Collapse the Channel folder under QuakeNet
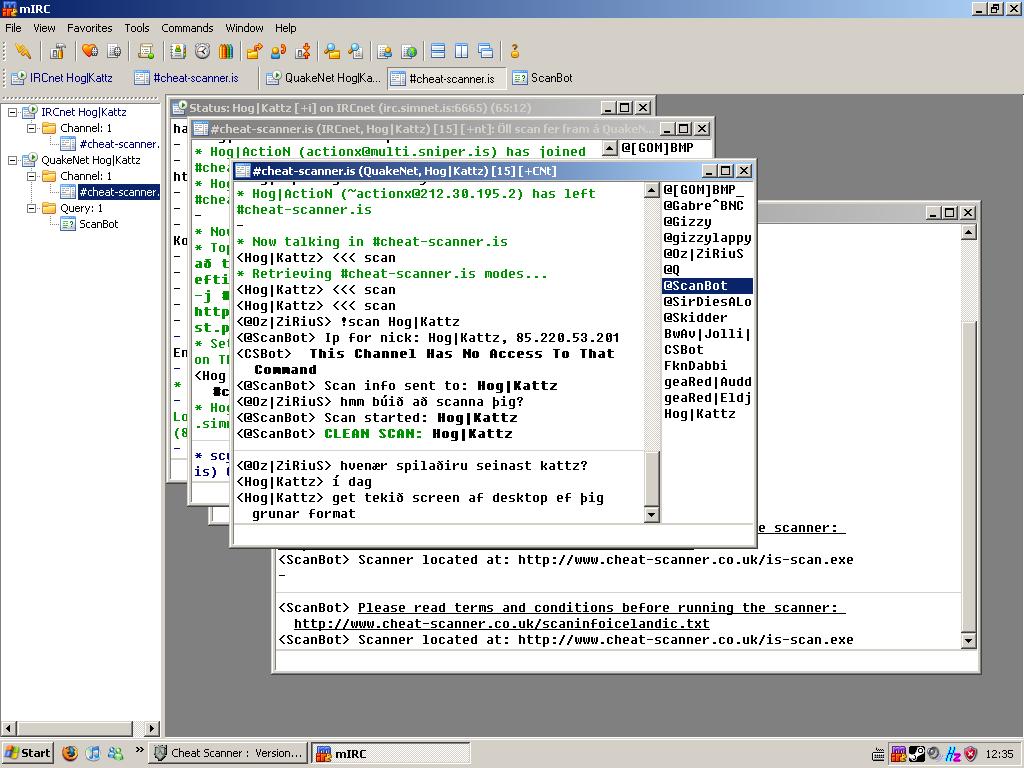1024x768 pixels. pos(31,176)
